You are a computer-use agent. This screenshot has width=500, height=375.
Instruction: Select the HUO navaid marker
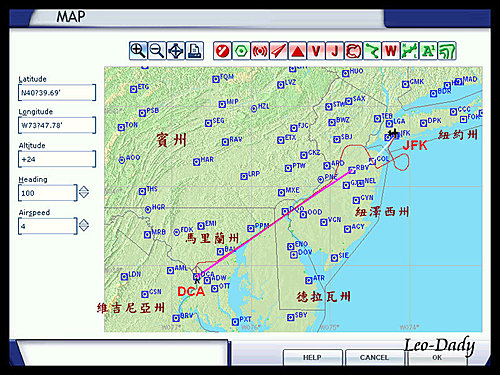[345, 73]
